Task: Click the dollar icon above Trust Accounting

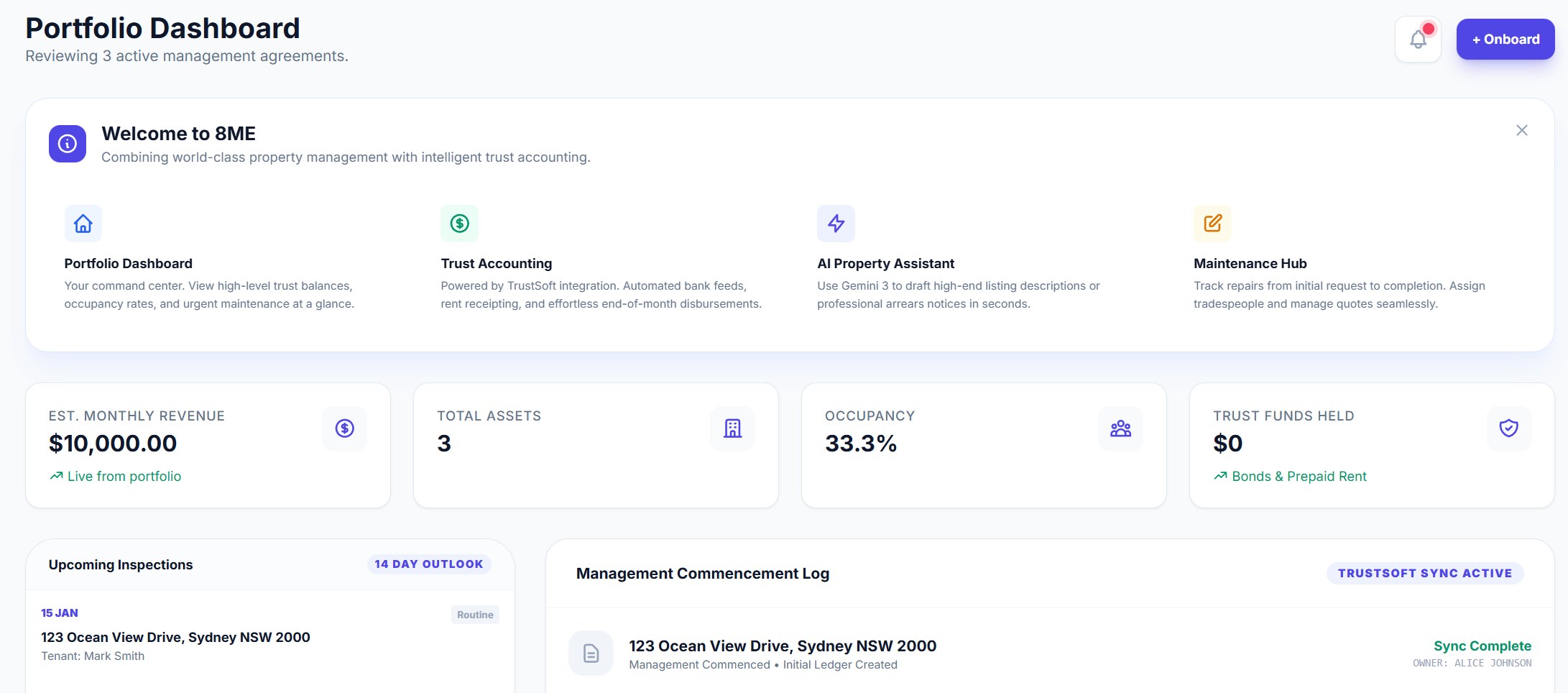Action: [x=460, y=224]
